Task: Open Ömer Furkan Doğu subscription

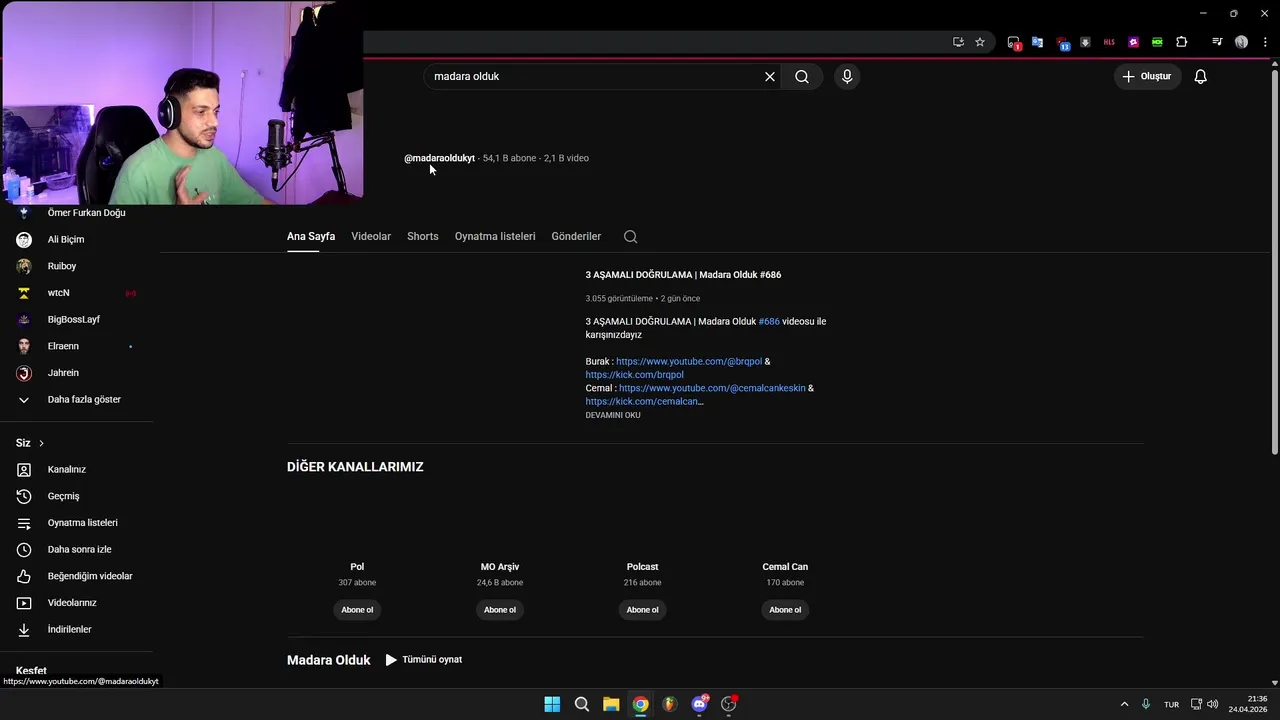Action: (x=76, y=213)
